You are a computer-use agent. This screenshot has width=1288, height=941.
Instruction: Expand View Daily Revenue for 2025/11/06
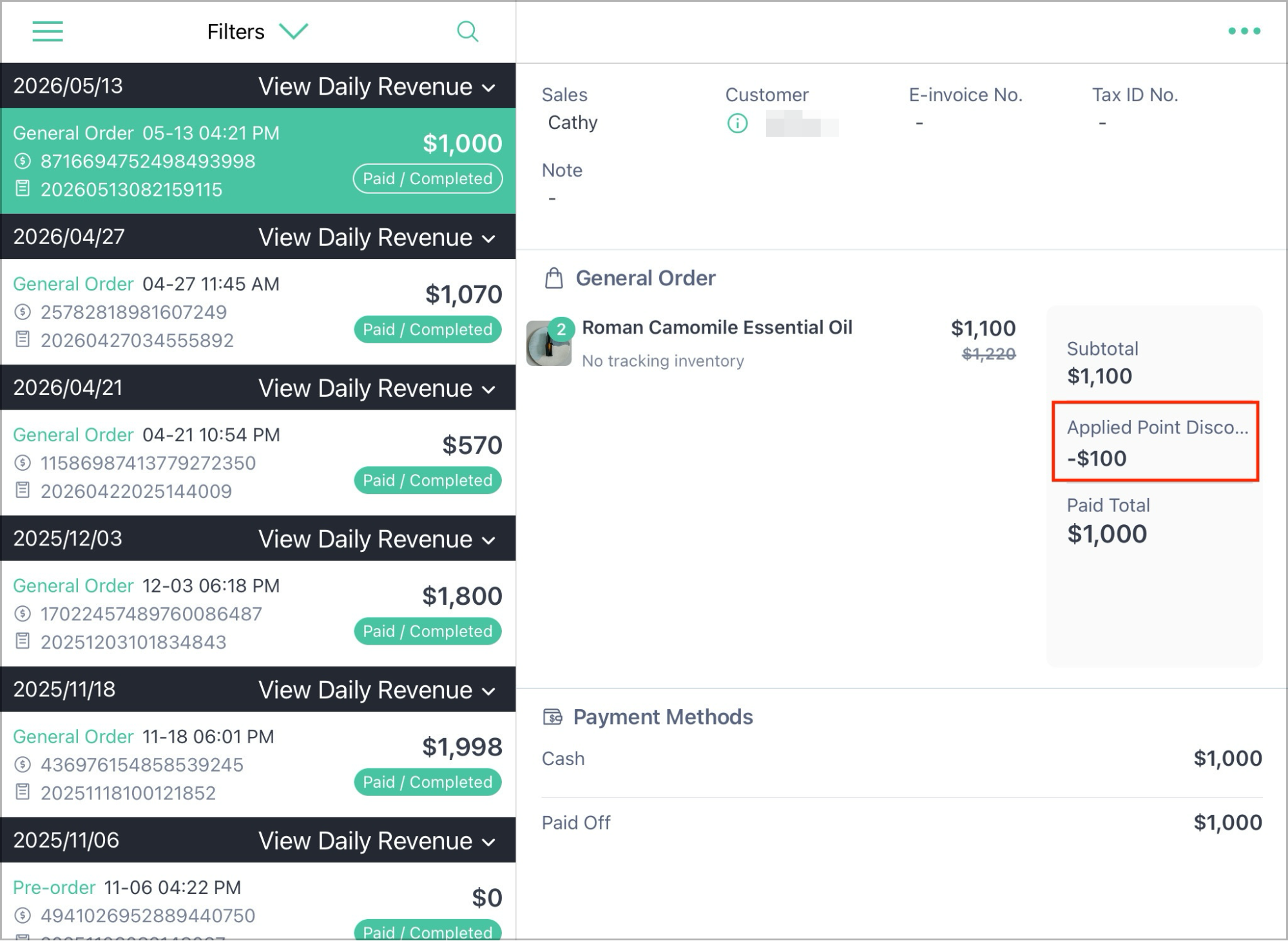[x=377, y=841]
